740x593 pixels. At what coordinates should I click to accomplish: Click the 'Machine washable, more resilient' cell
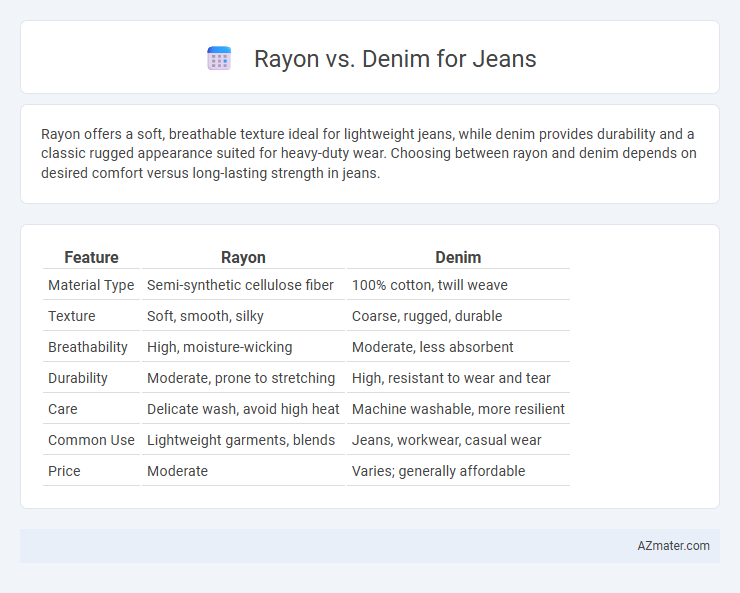point(458,409)
